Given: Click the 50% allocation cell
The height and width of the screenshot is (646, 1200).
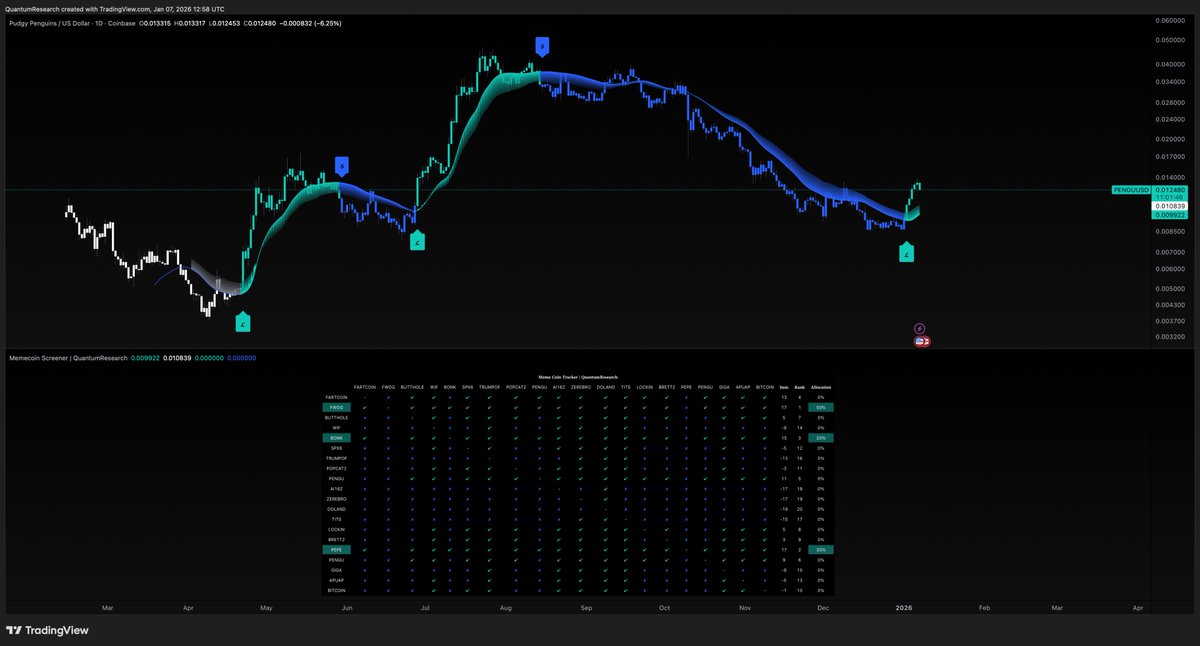Looking at the screenshot, I should [821, 407].
